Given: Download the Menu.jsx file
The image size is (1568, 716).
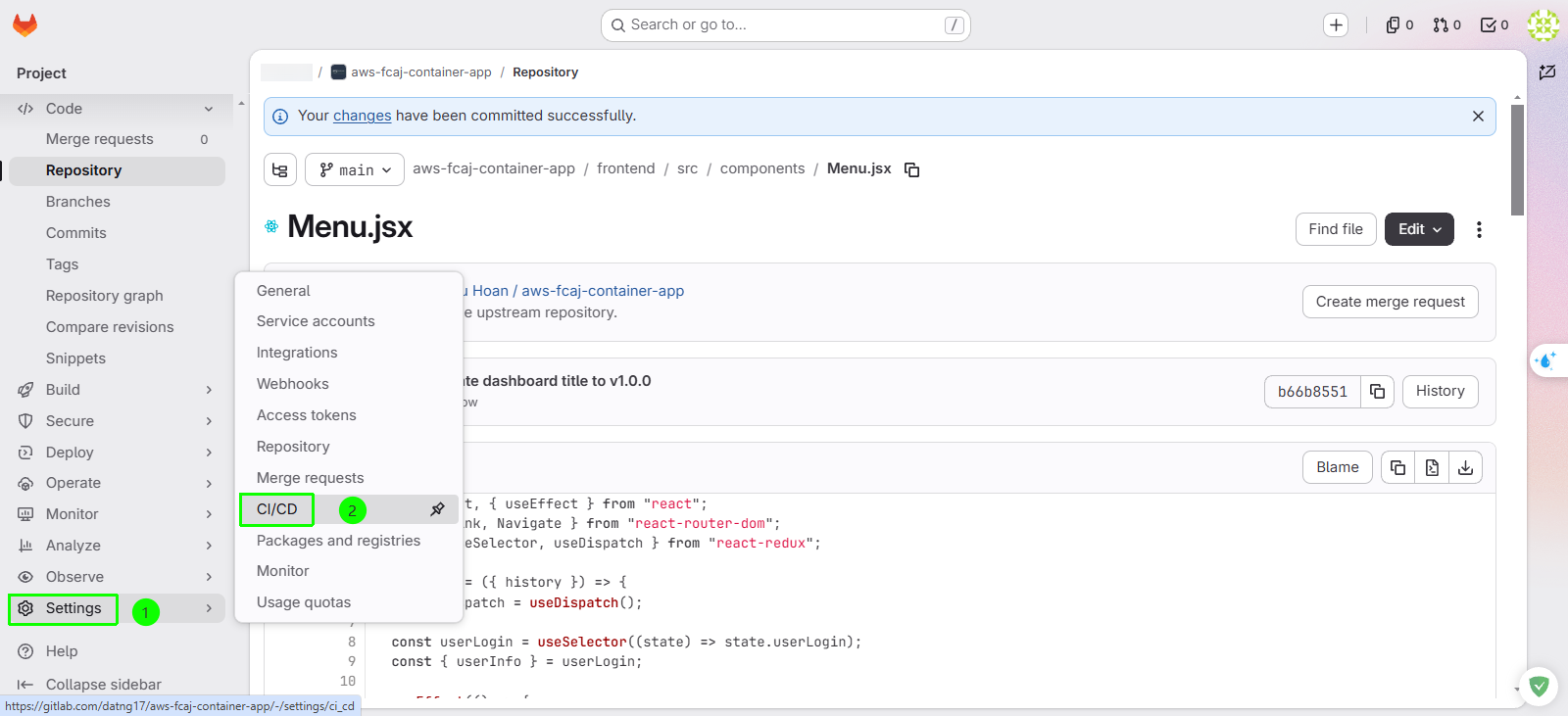Looking at the screenshot, I should [1465, 468].
